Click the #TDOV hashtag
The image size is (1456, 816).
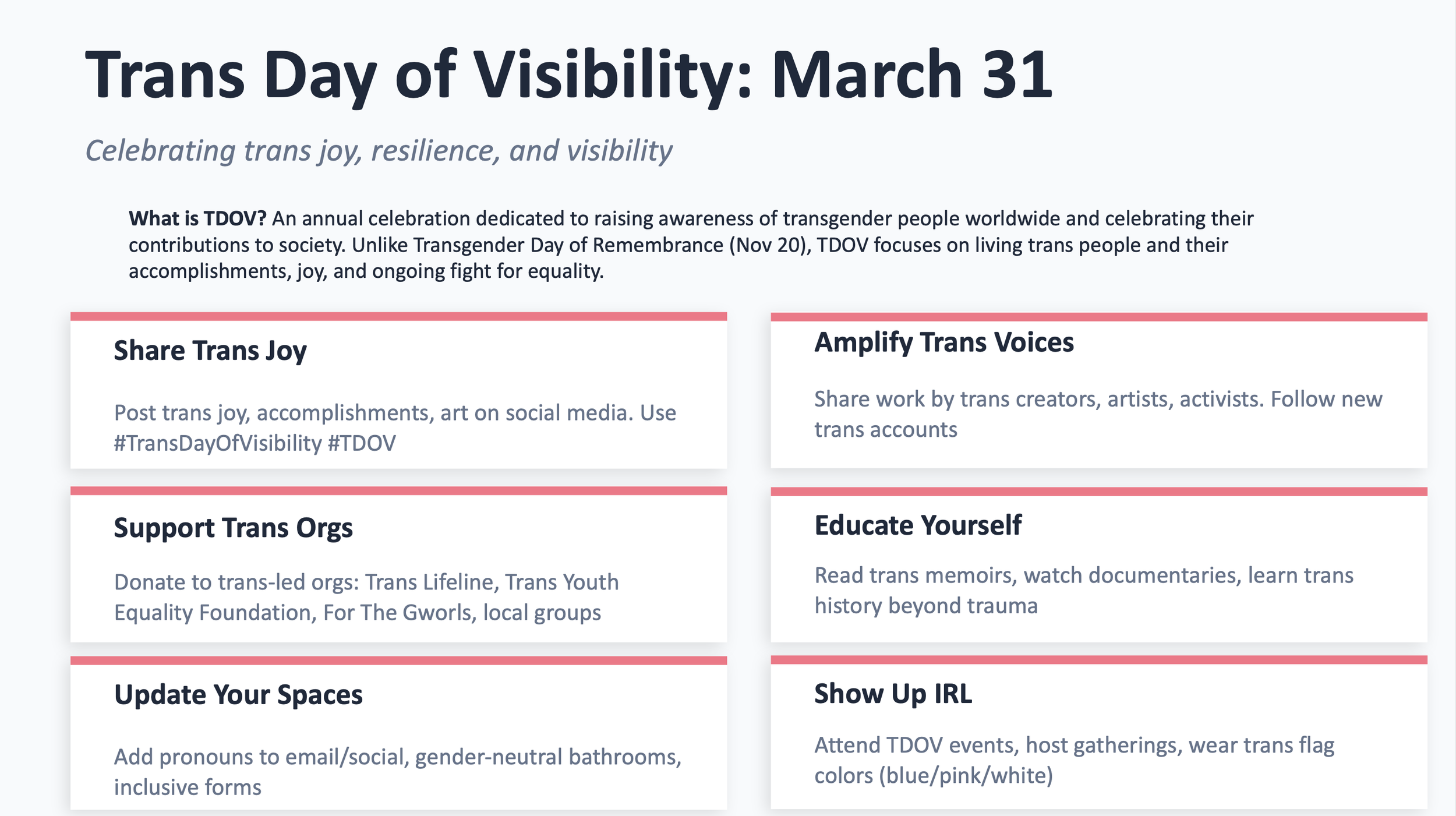click(x=362, y=444)
